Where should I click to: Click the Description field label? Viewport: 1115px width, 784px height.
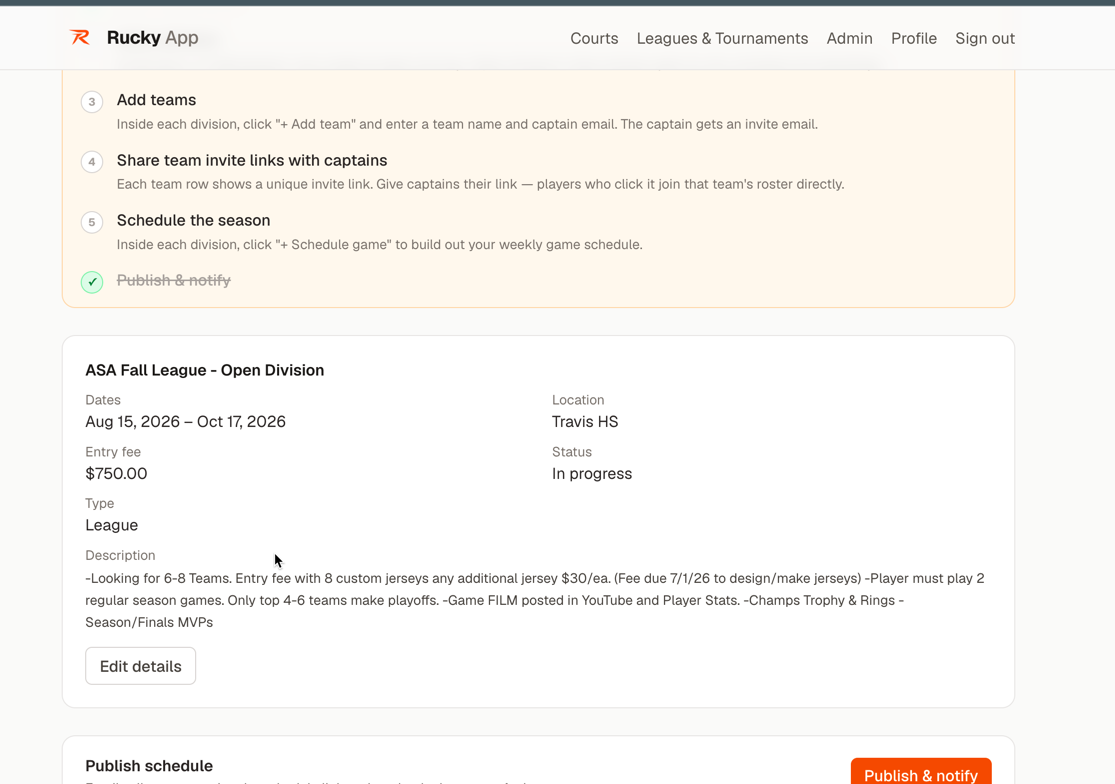click(120, 555)
